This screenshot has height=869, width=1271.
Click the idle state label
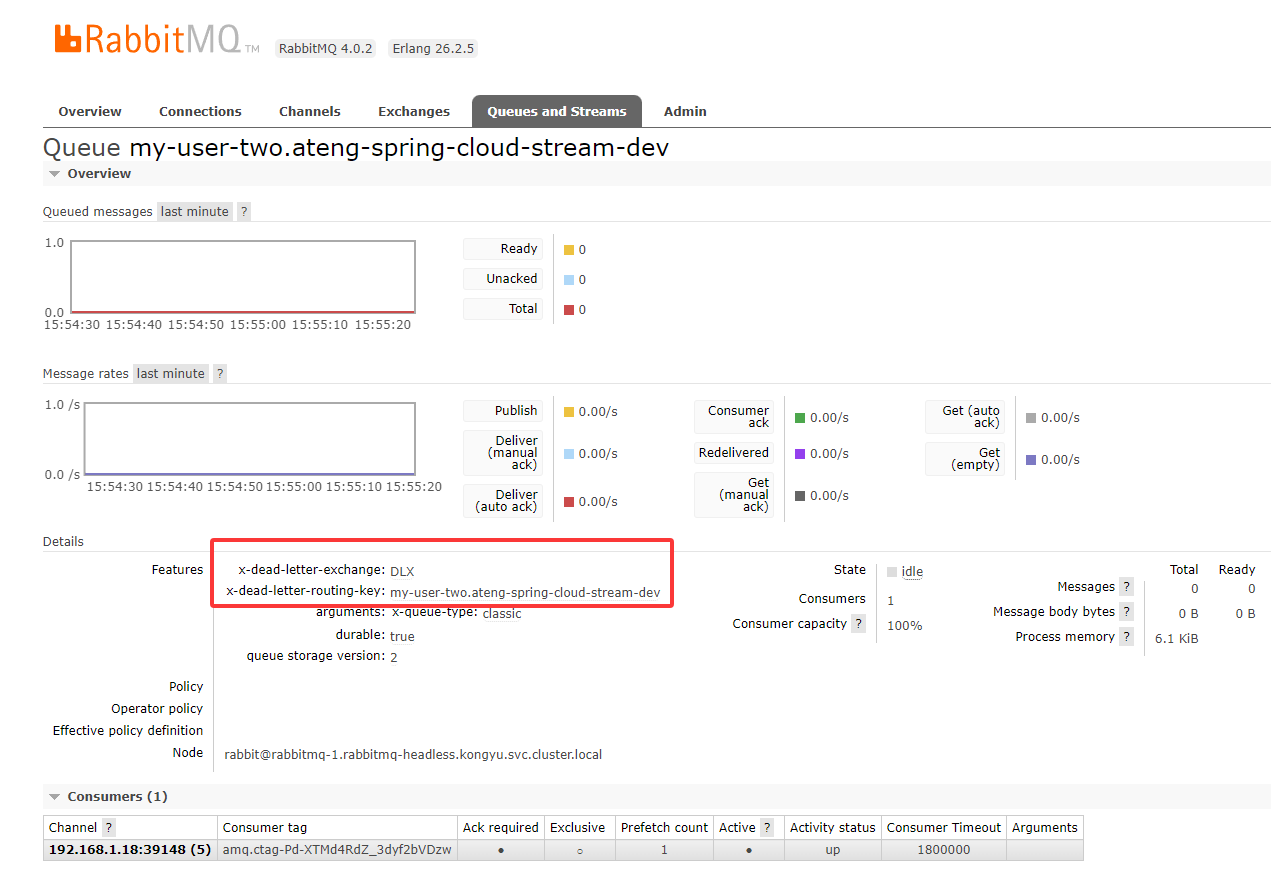[912, 572]
